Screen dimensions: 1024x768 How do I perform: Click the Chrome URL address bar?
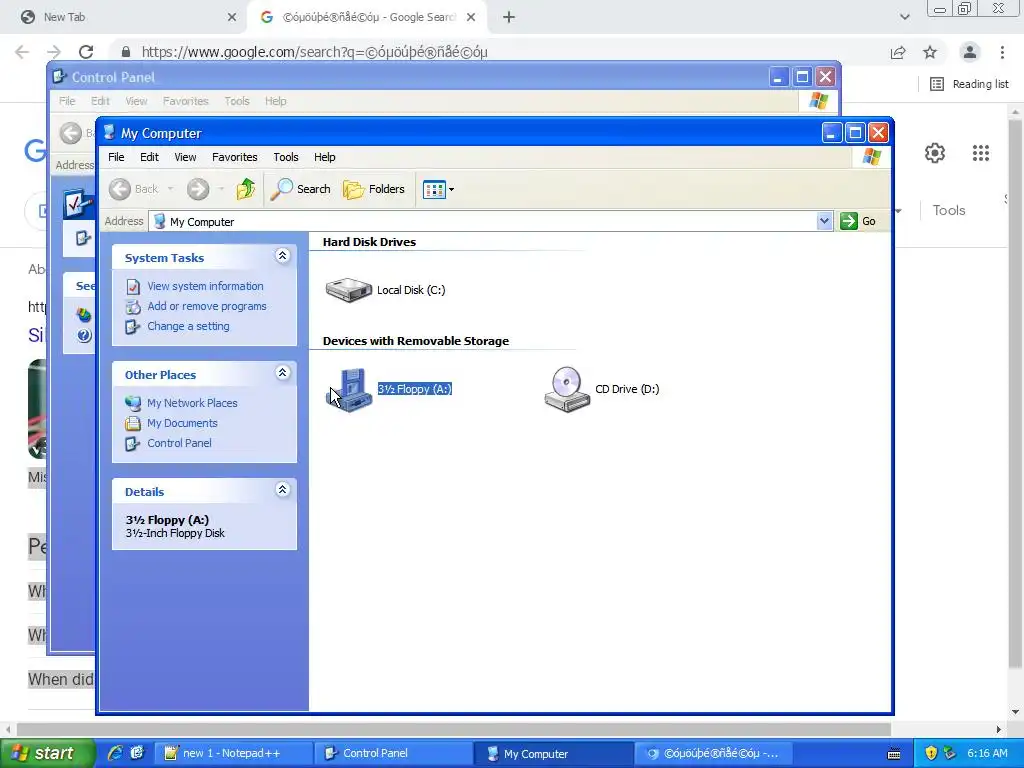[496, 52]
